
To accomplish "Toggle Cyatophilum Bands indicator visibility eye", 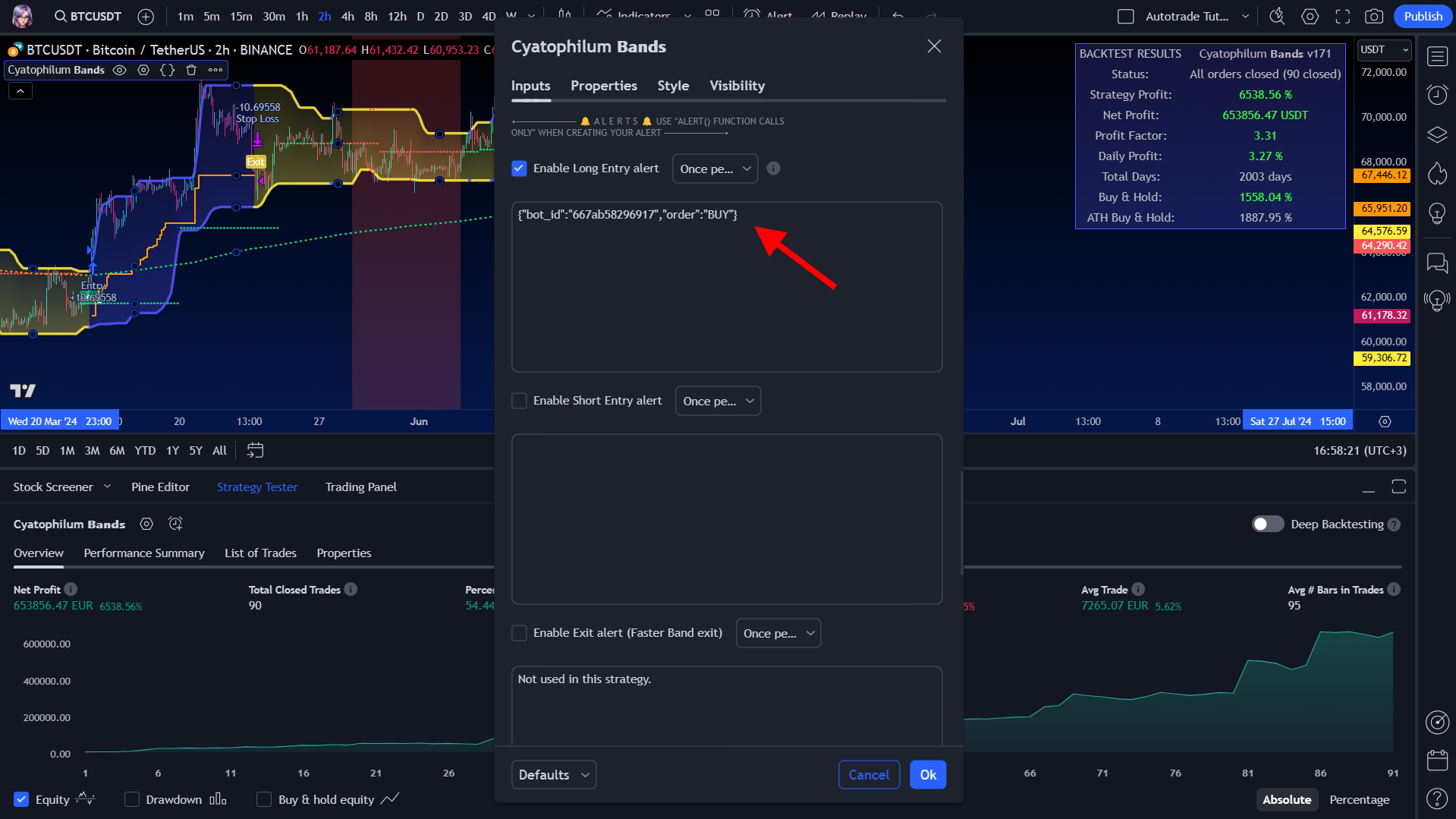I will tap(120, 70).
